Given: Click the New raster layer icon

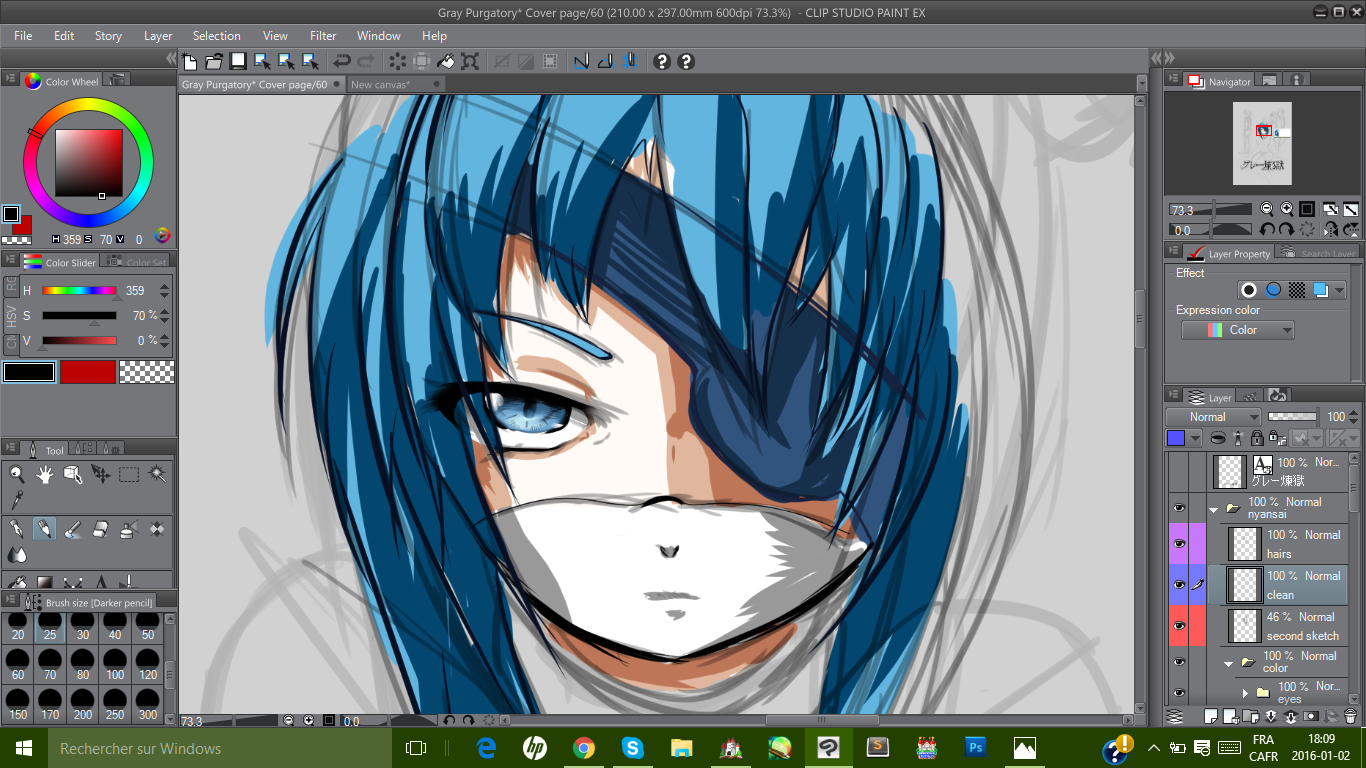Looking at the screenshot, I should [1212, 716].
